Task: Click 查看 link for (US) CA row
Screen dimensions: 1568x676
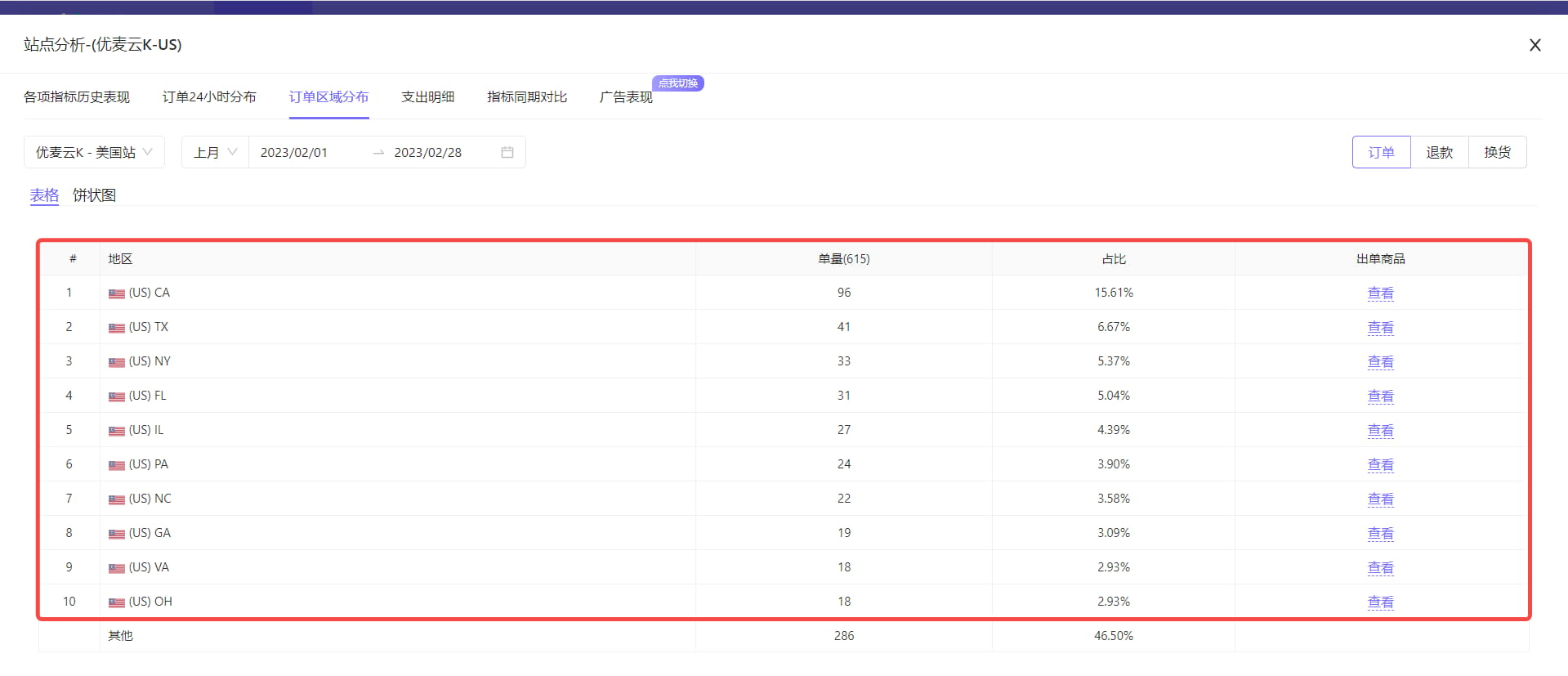Action: (x=1380, y=293)
